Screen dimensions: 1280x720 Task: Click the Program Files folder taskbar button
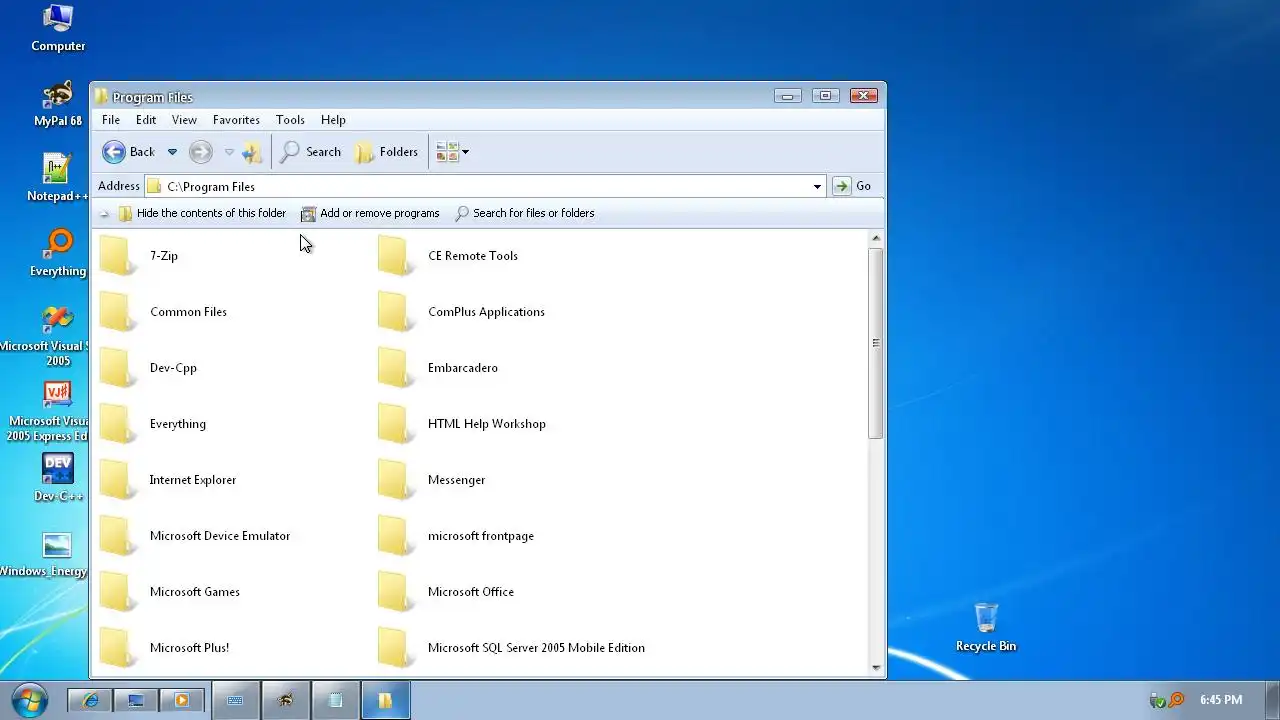[385, 701]
